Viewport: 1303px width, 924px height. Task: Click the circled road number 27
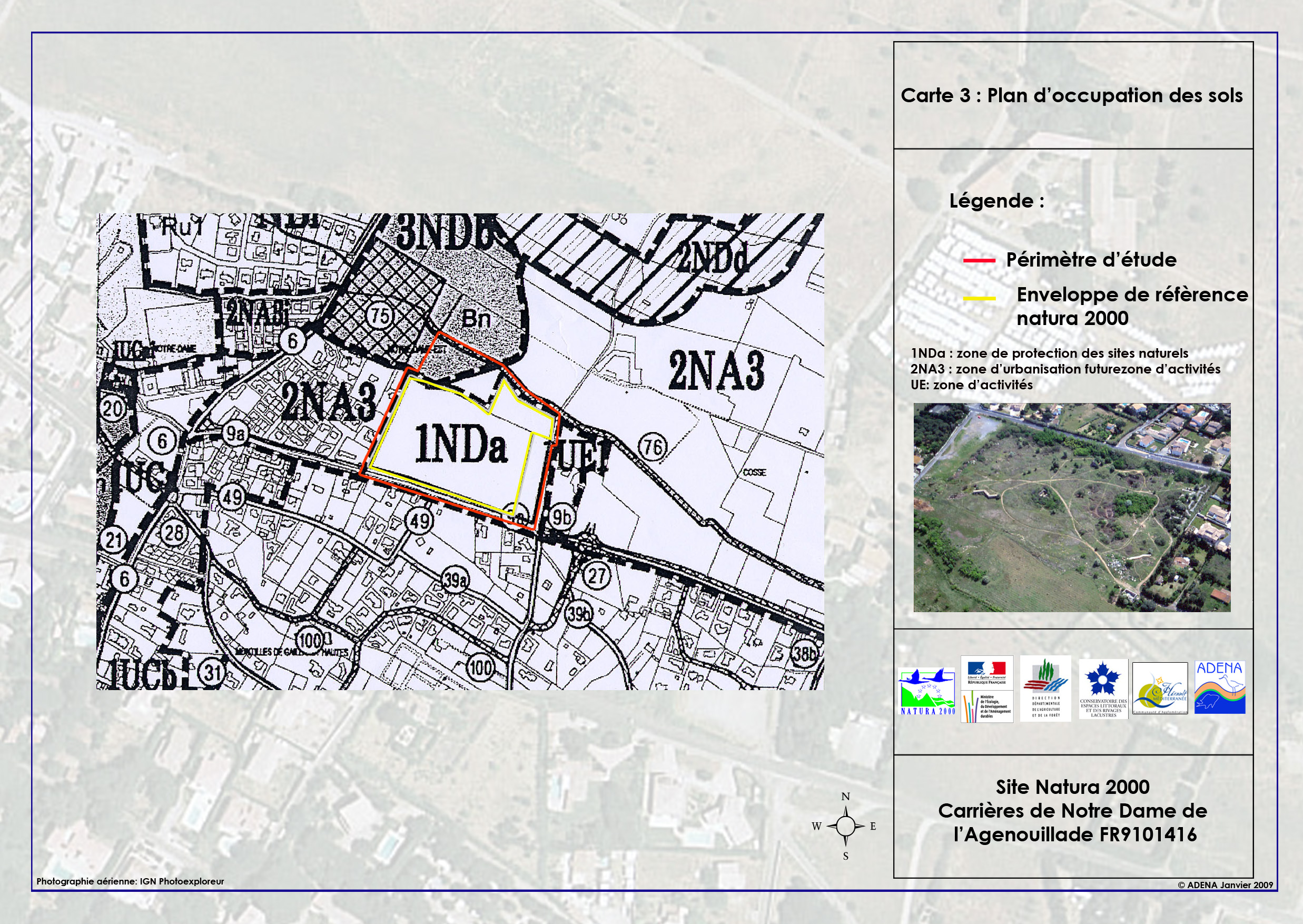coord(596,575)
